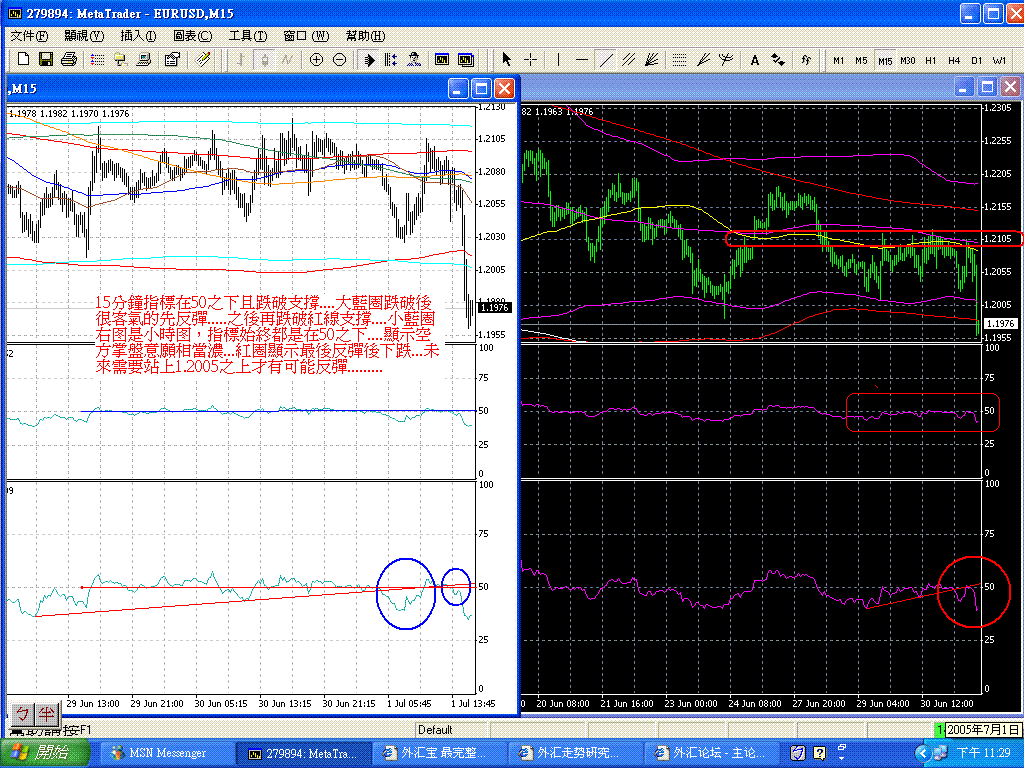Select the equidistant channel tool
This screenshot has height=768, width=1024.
(628, 60)
